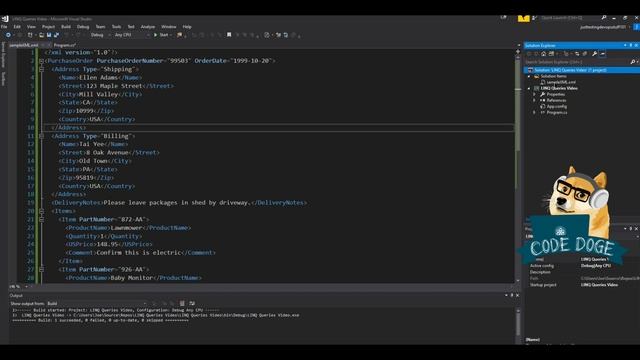Open the Project menu
Image resolution: width=640 pixels, height=360 pixels.
point(48,27)
